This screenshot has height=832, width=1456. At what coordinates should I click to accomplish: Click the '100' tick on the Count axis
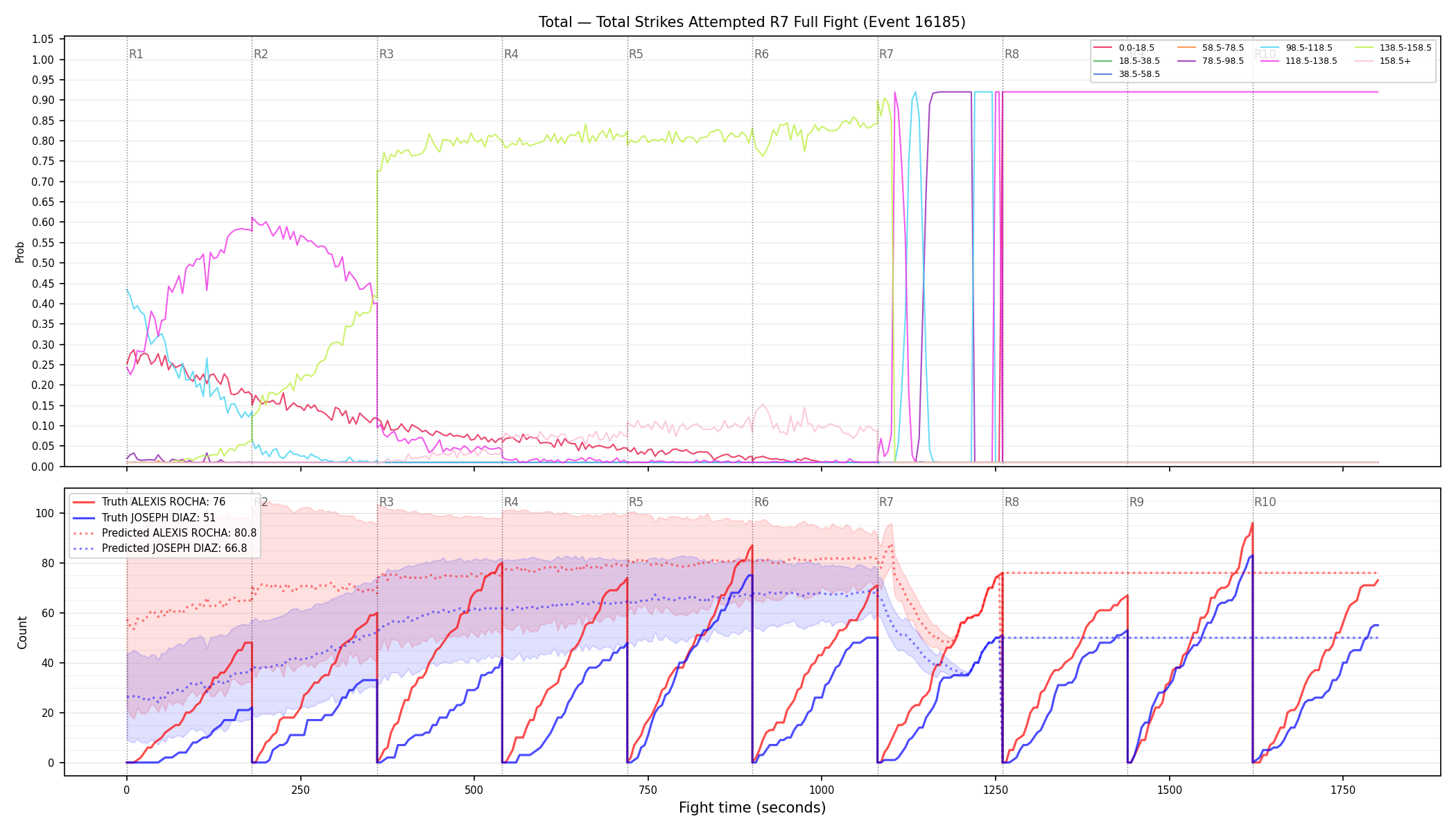45,514
